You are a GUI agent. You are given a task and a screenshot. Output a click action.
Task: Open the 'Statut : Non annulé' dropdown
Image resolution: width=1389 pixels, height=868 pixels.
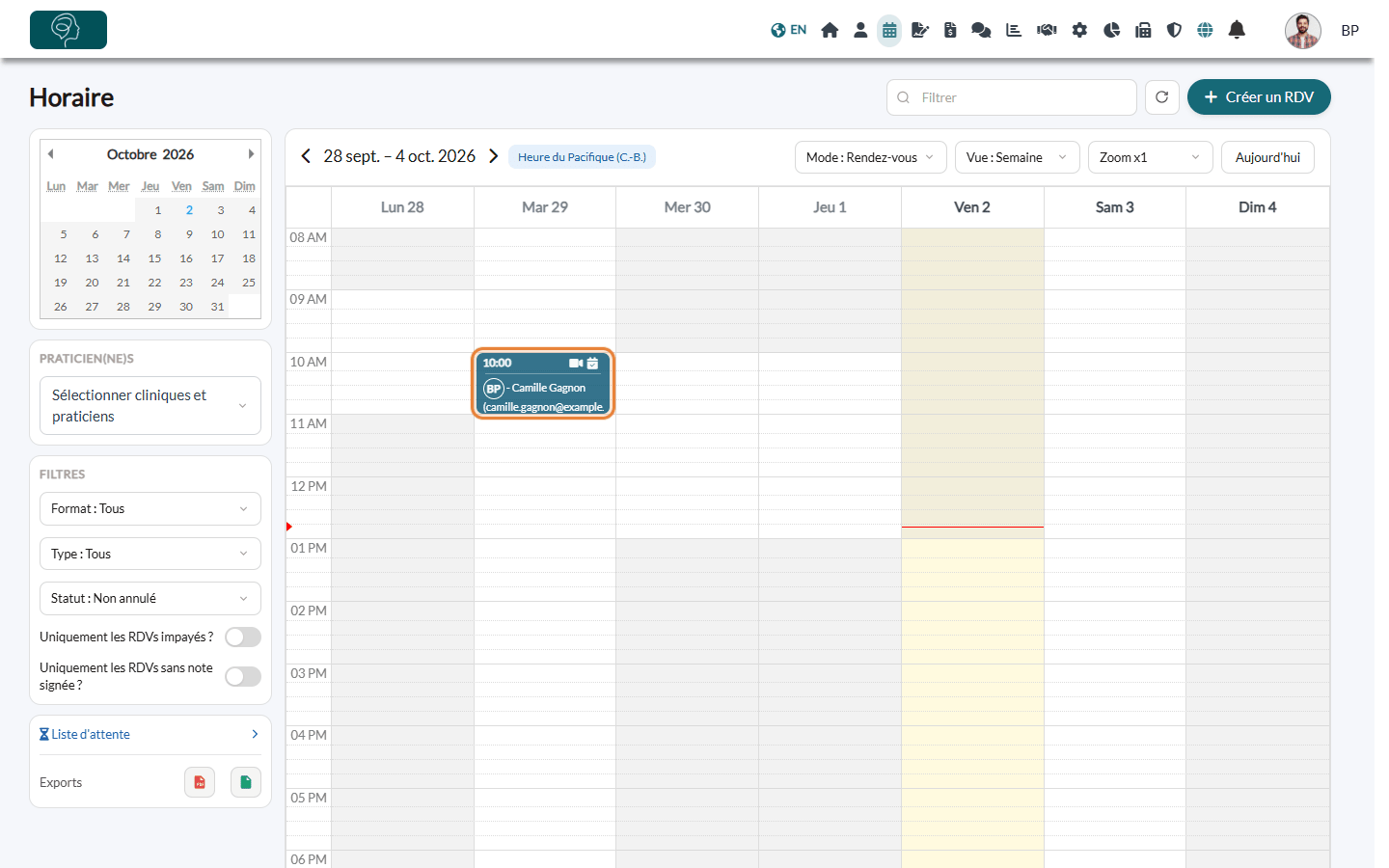tap(150, 598)
